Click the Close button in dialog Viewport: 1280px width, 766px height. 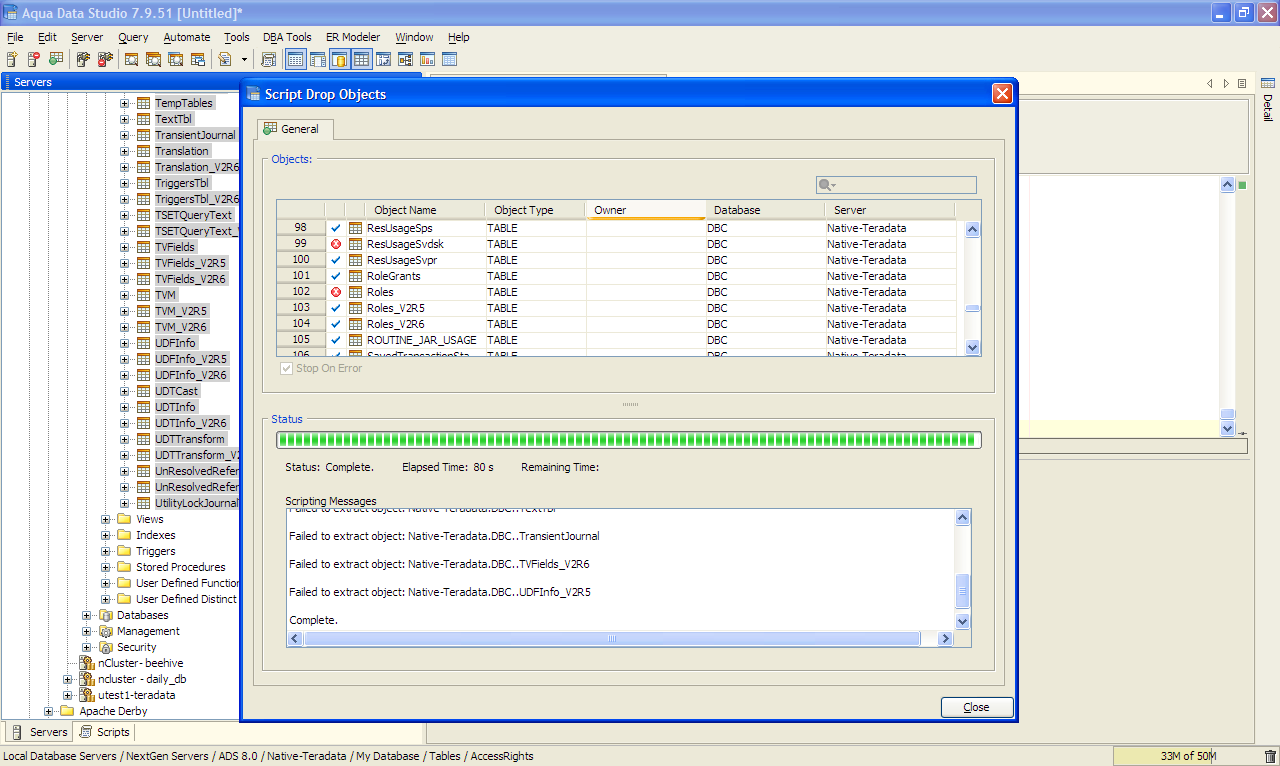977,707
